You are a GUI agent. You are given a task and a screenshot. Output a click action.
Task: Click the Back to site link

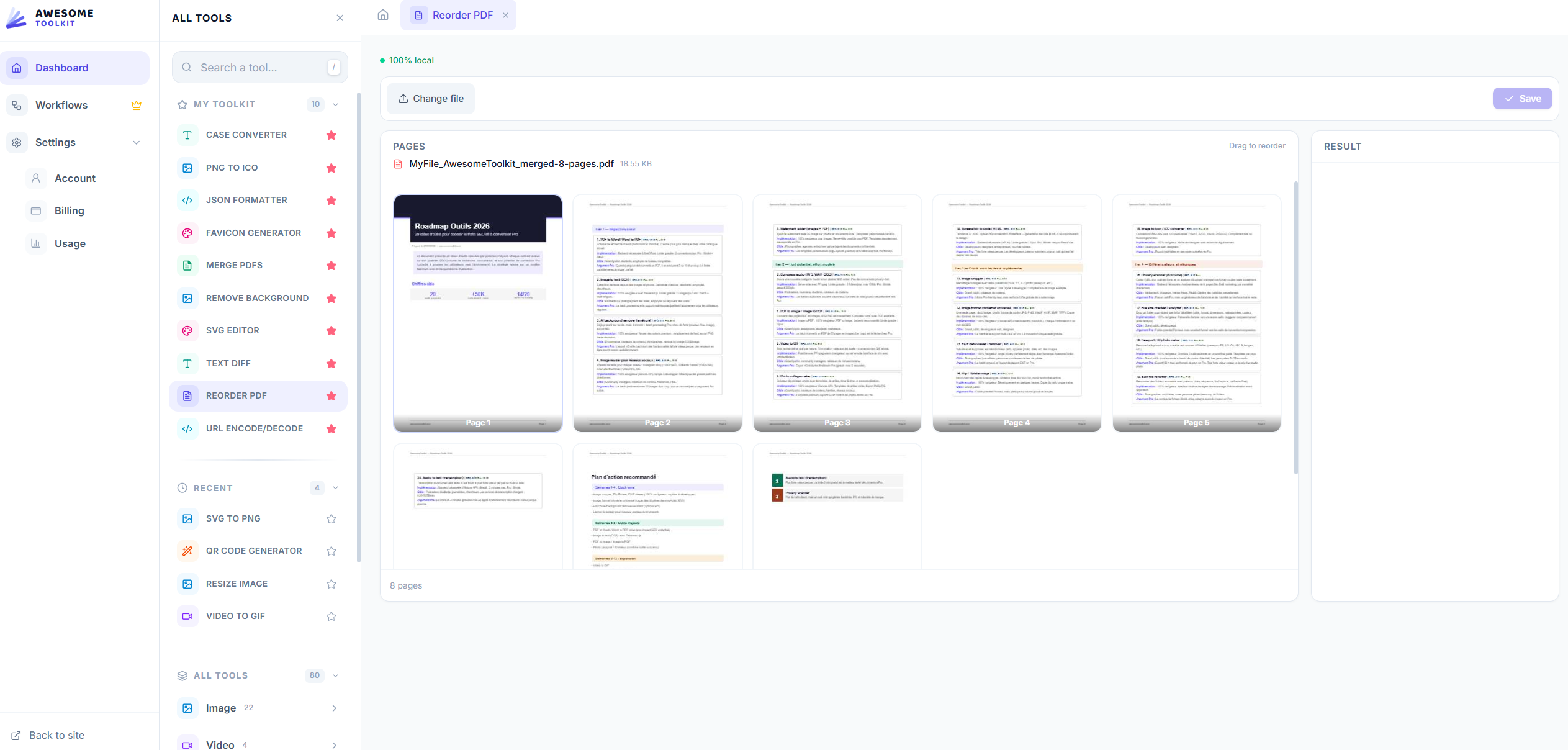pyautogui.click(x=56, y=735)
